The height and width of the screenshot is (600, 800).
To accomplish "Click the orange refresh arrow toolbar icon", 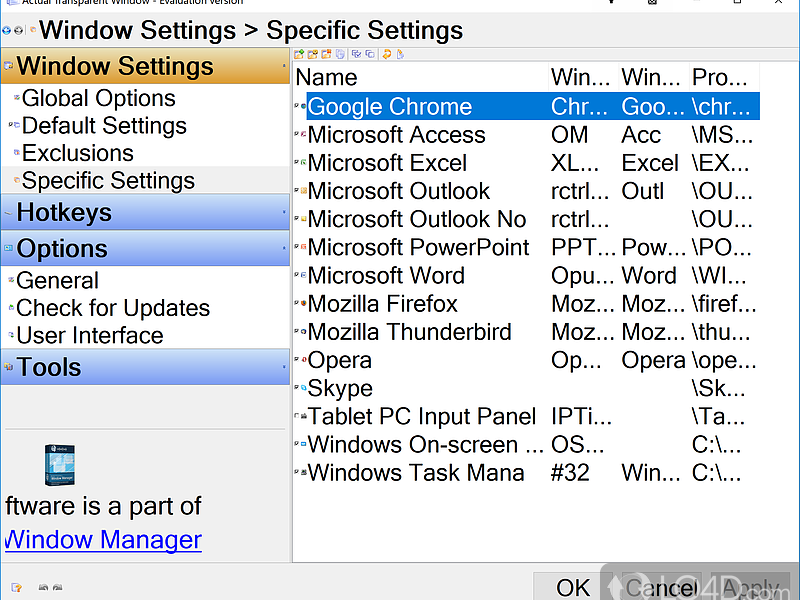I will tap(387, 54).
